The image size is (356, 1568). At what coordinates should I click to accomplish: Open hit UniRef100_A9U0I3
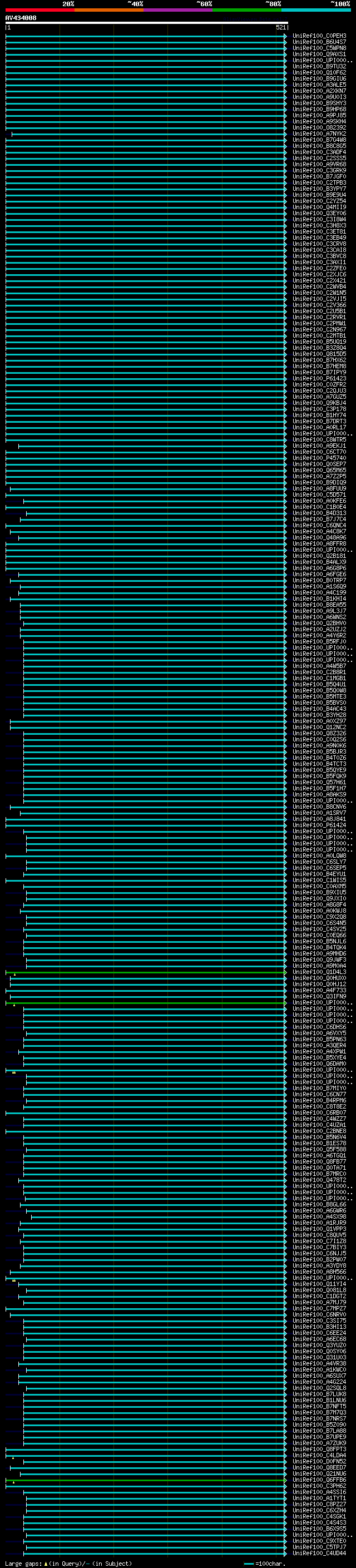[319, 97]
